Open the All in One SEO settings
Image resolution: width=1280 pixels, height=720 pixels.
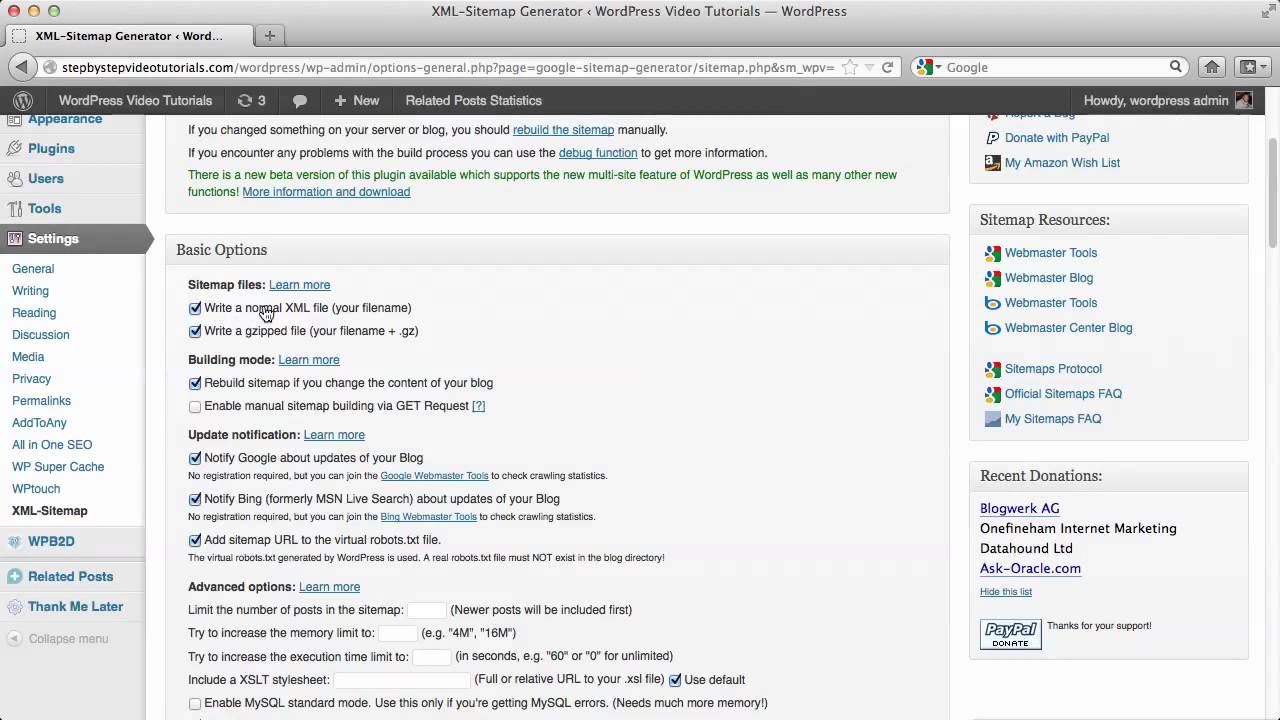[x=52, y=445]
